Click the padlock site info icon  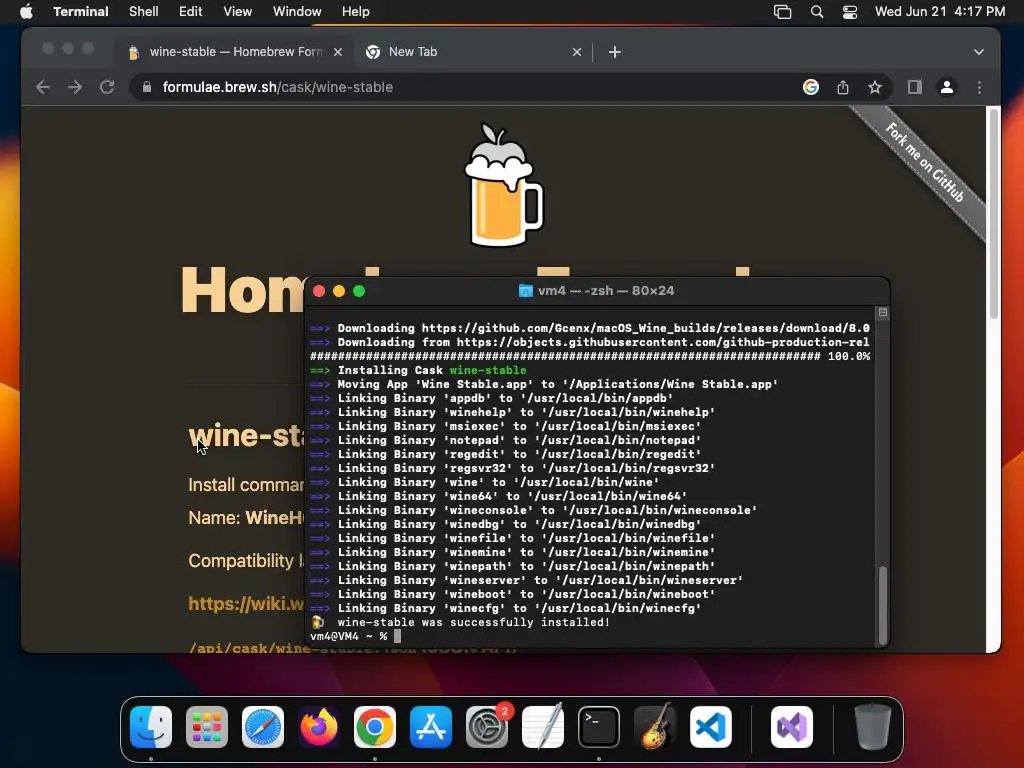[x=147, y=87]
